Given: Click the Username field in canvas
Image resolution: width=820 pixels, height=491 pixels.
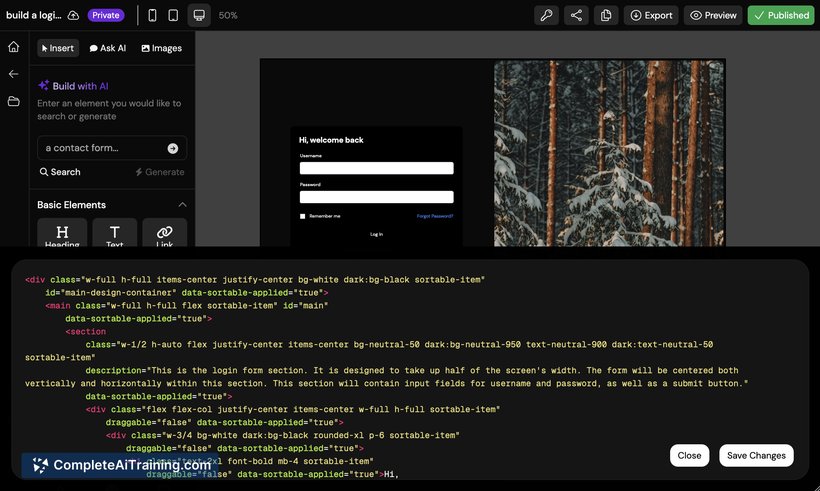Looking at the screenshot, I should click(x=377, y=168).
